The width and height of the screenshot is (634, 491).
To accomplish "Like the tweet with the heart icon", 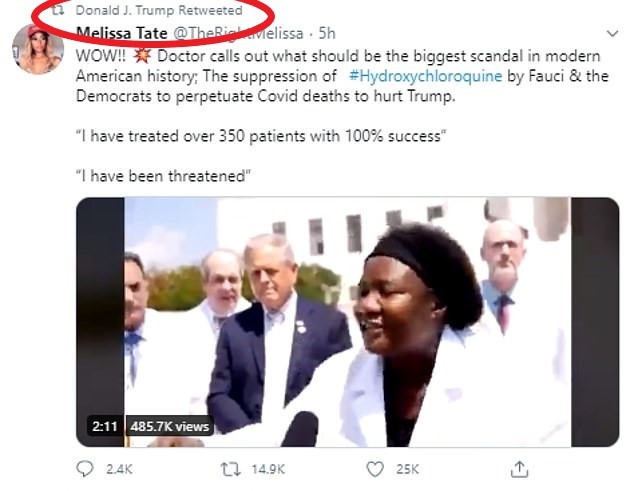I will tap(374, 468).
